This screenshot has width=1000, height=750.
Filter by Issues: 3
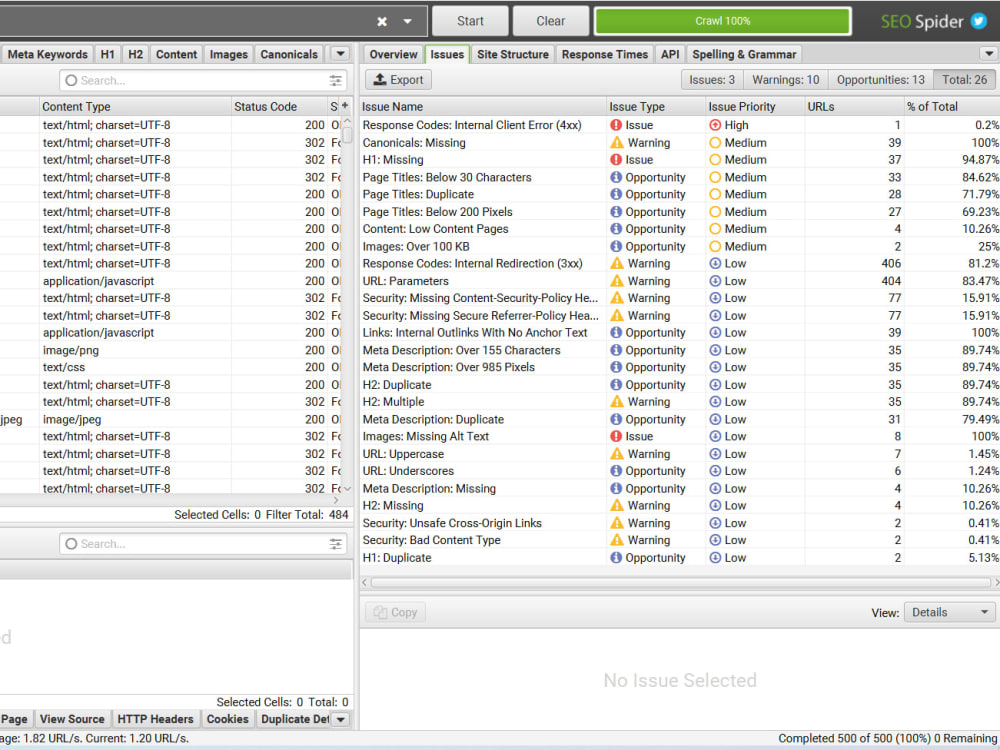pyautogui.click(x=712, y=80)
